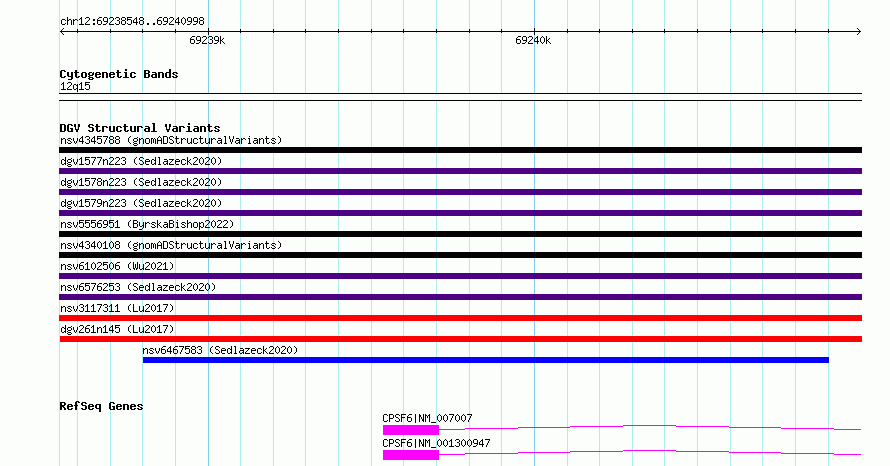Open the dgv261n145 (Lu2017) variant label
The image size is (890, 466).
[117, 329]
